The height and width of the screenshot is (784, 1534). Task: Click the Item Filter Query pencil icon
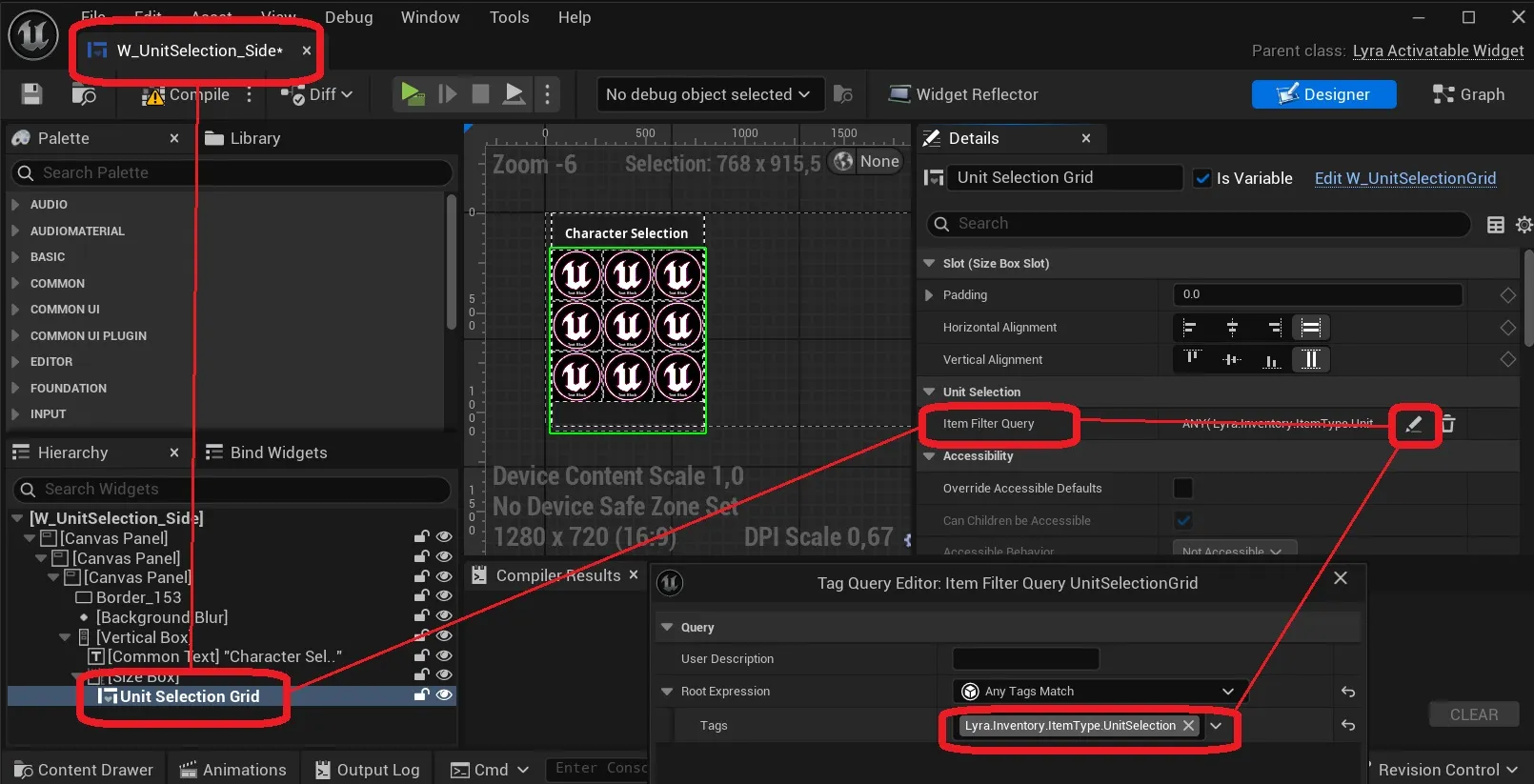coord(1414,424)
